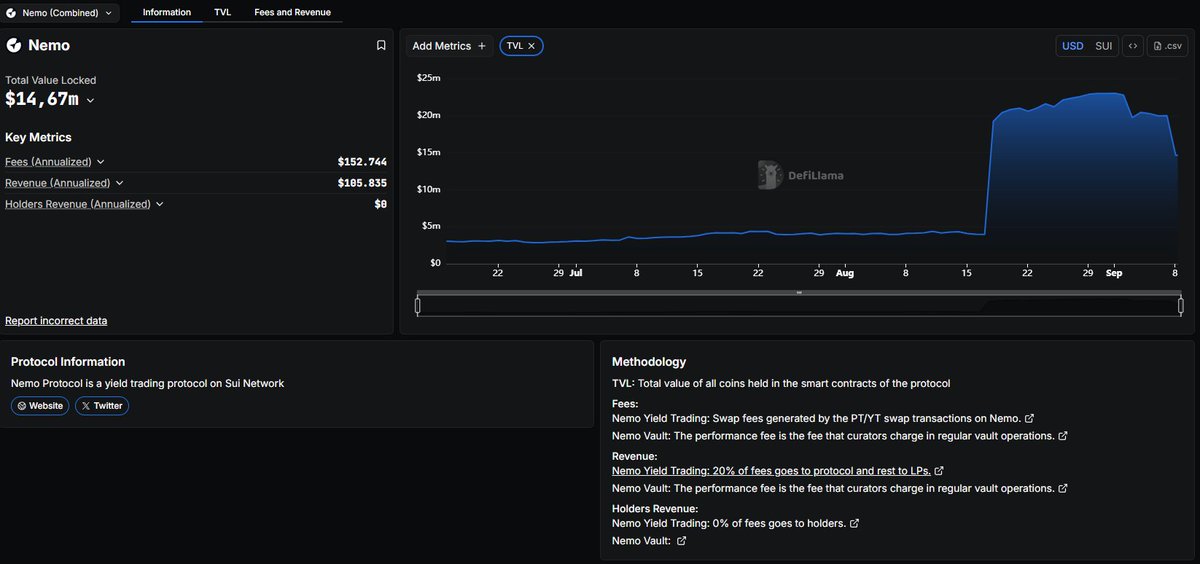
Task: Bookmark the Nemo protocol
Action: 381,45
